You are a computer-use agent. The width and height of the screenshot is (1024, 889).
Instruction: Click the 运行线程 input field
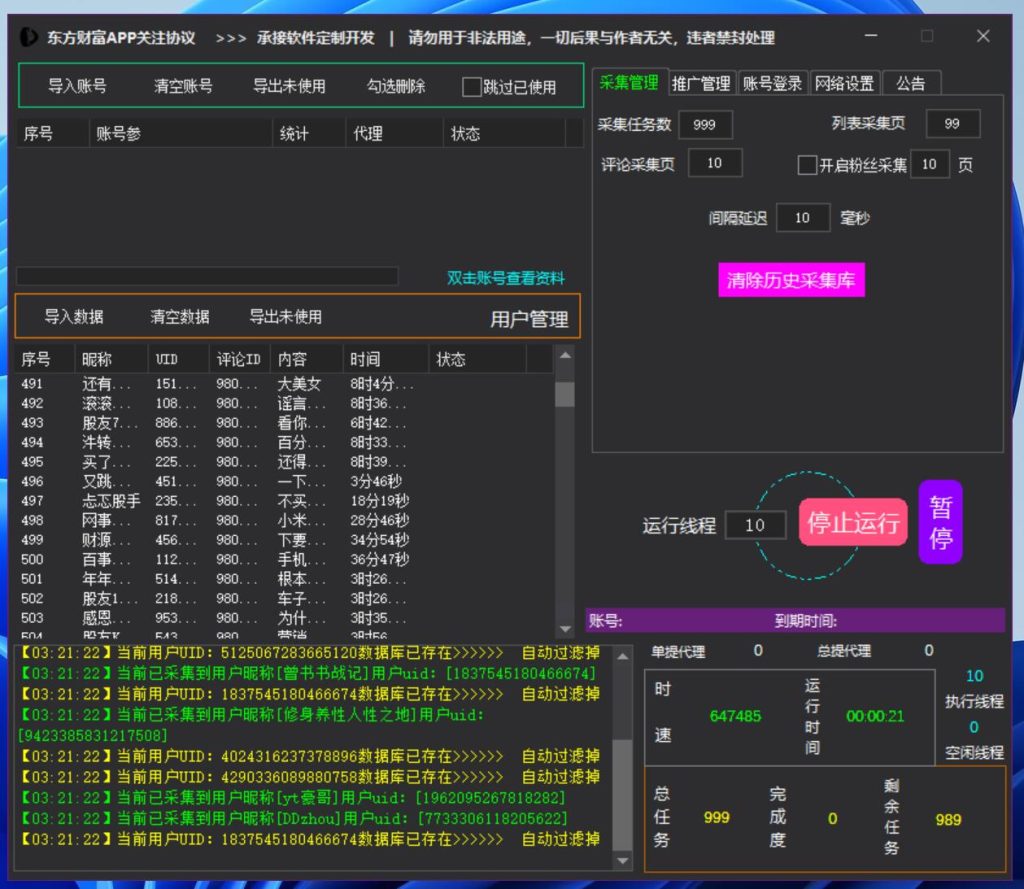tap(755, 525)
